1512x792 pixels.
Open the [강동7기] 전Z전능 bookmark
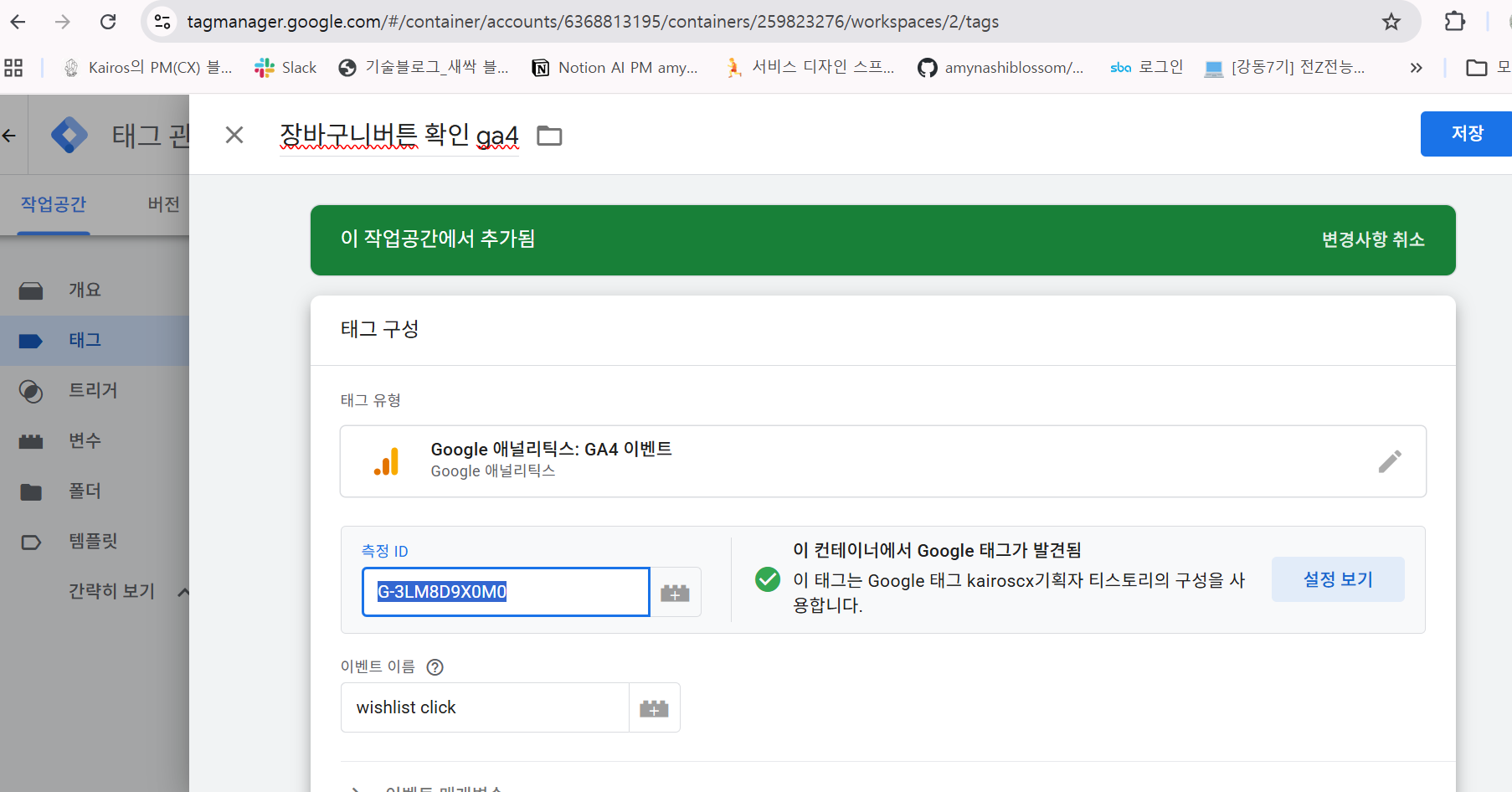click(x=1284, y=68)
